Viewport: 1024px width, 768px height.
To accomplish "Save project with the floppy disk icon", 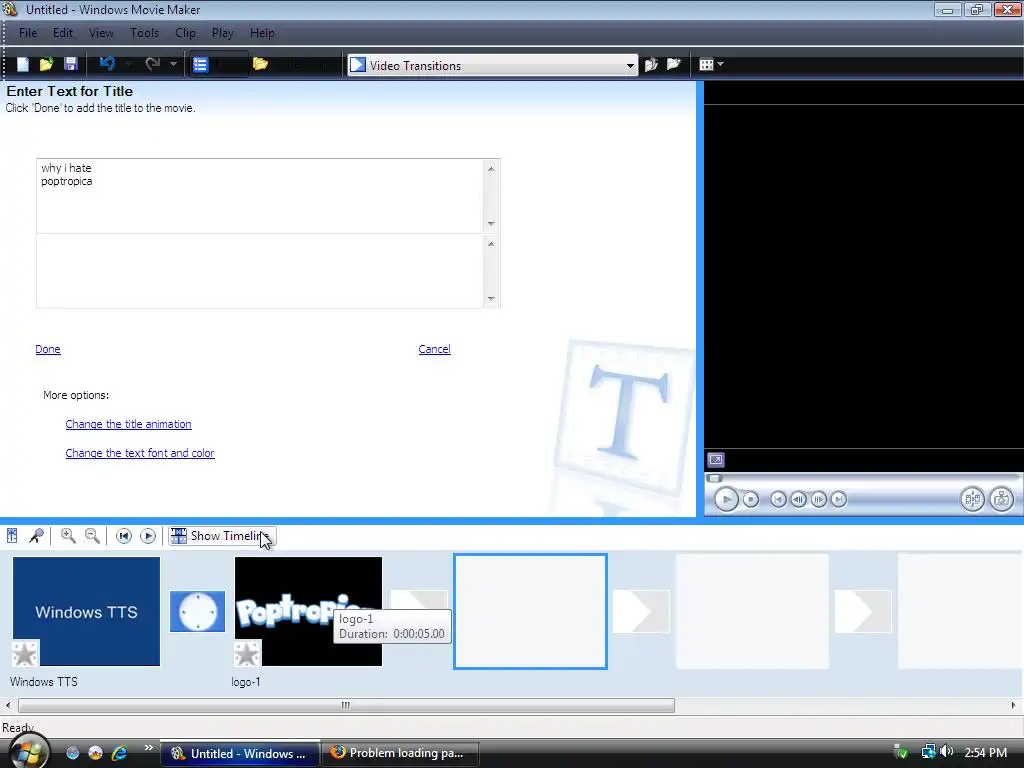I will click(x=71, y=64).
